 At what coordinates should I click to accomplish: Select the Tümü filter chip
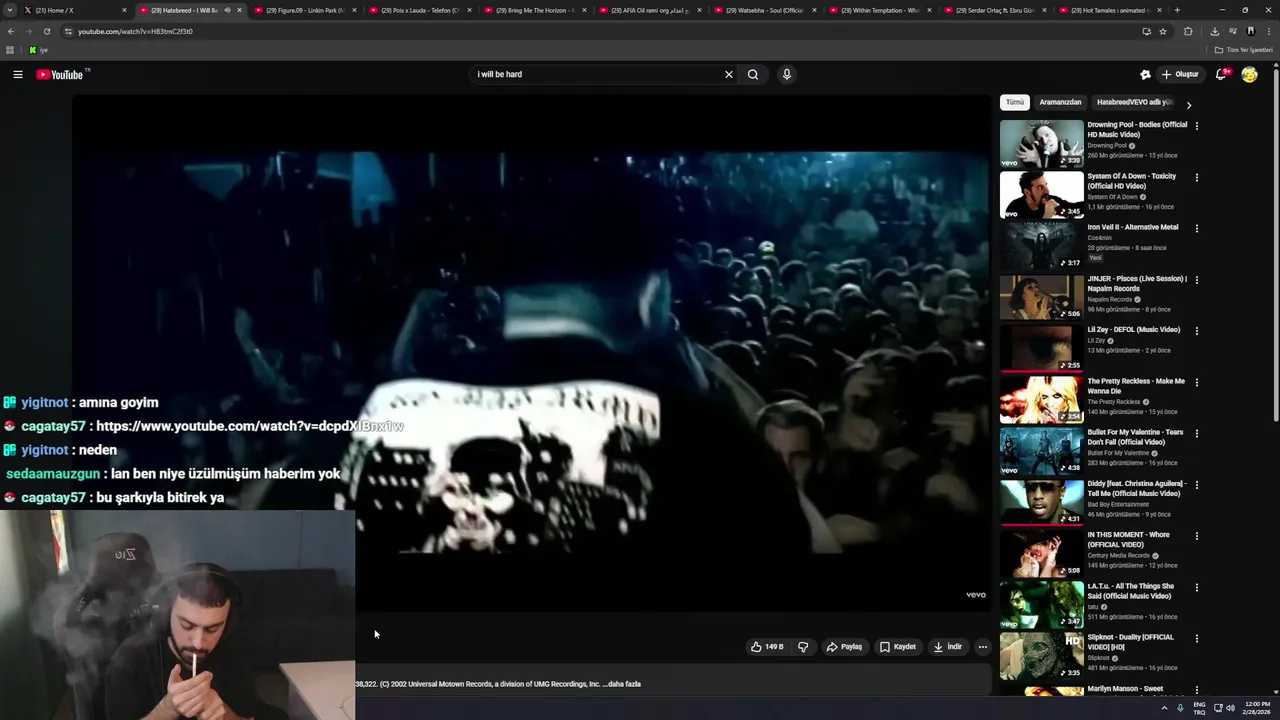point(1015,102)
